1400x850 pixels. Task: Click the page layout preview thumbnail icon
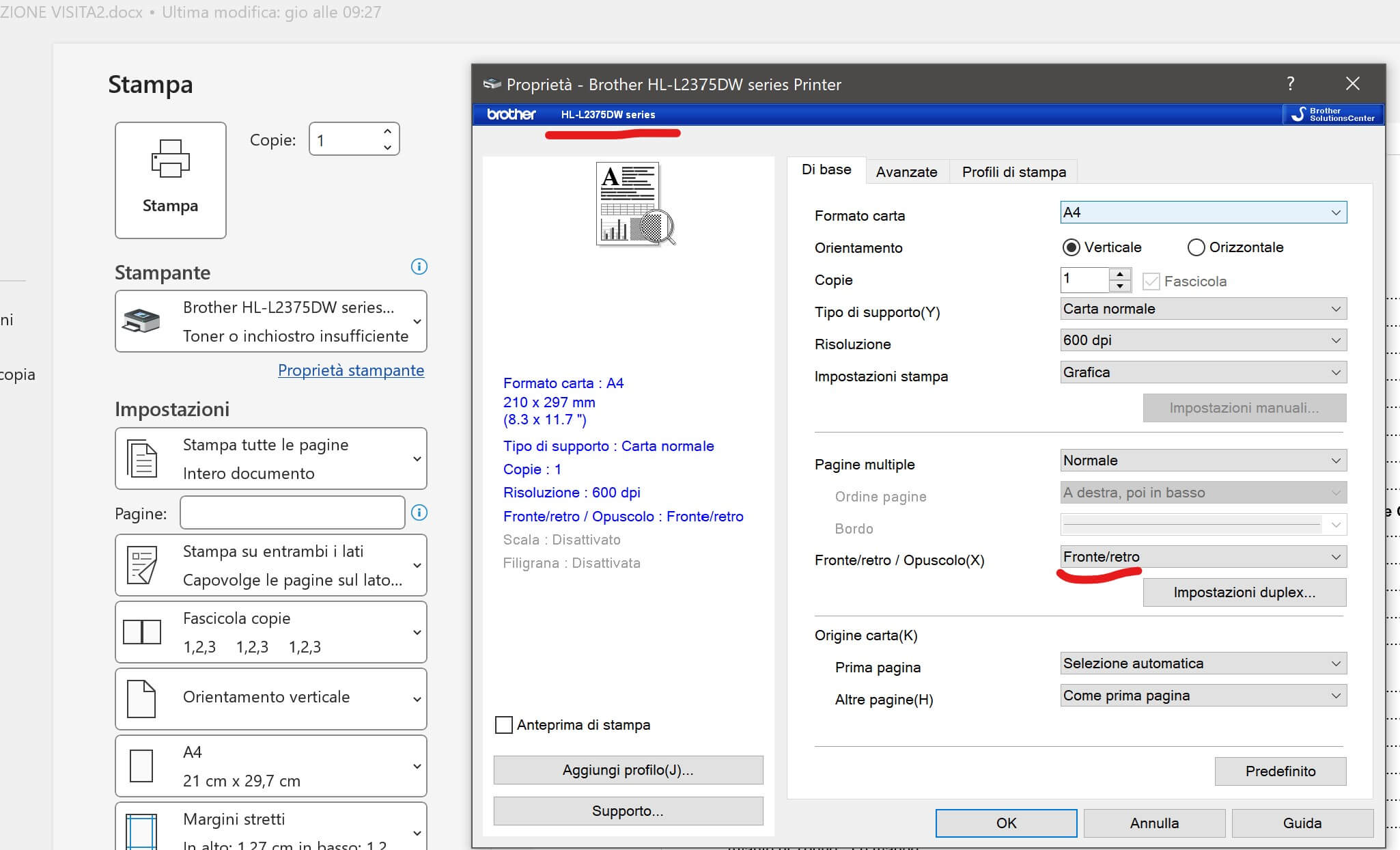click(635, 204)
